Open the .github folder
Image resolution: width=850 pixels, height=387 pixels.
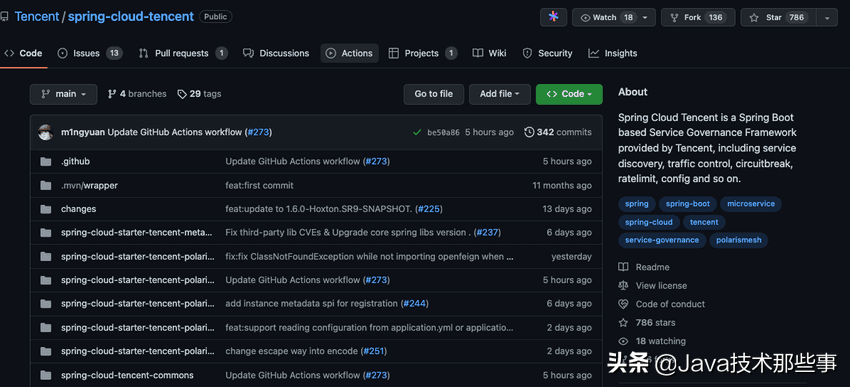tap(75, 162)
